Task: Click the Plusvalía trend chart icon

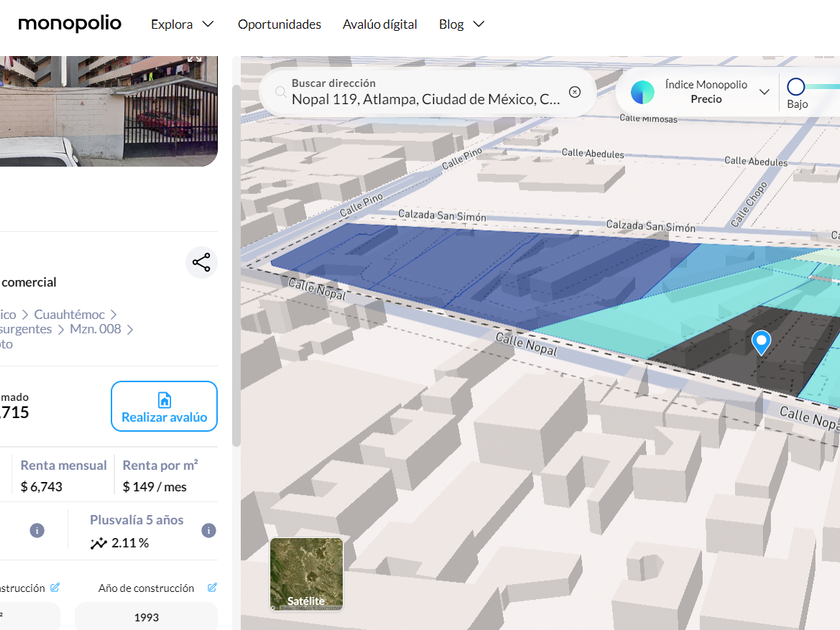Action: pyautogui.click(x=99, y=543)
